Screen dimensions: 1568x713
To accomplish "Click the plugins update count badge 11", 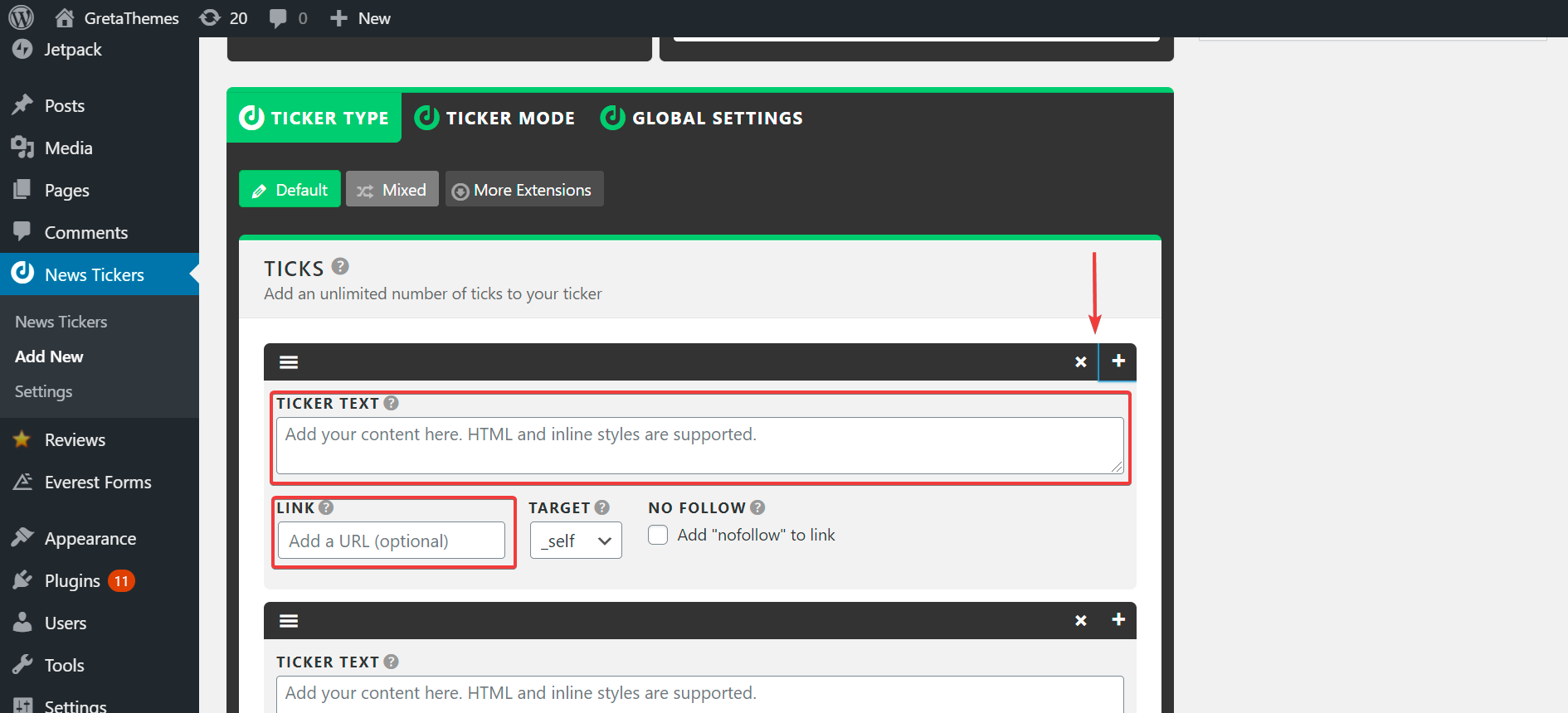I will [x=121, y=581].
